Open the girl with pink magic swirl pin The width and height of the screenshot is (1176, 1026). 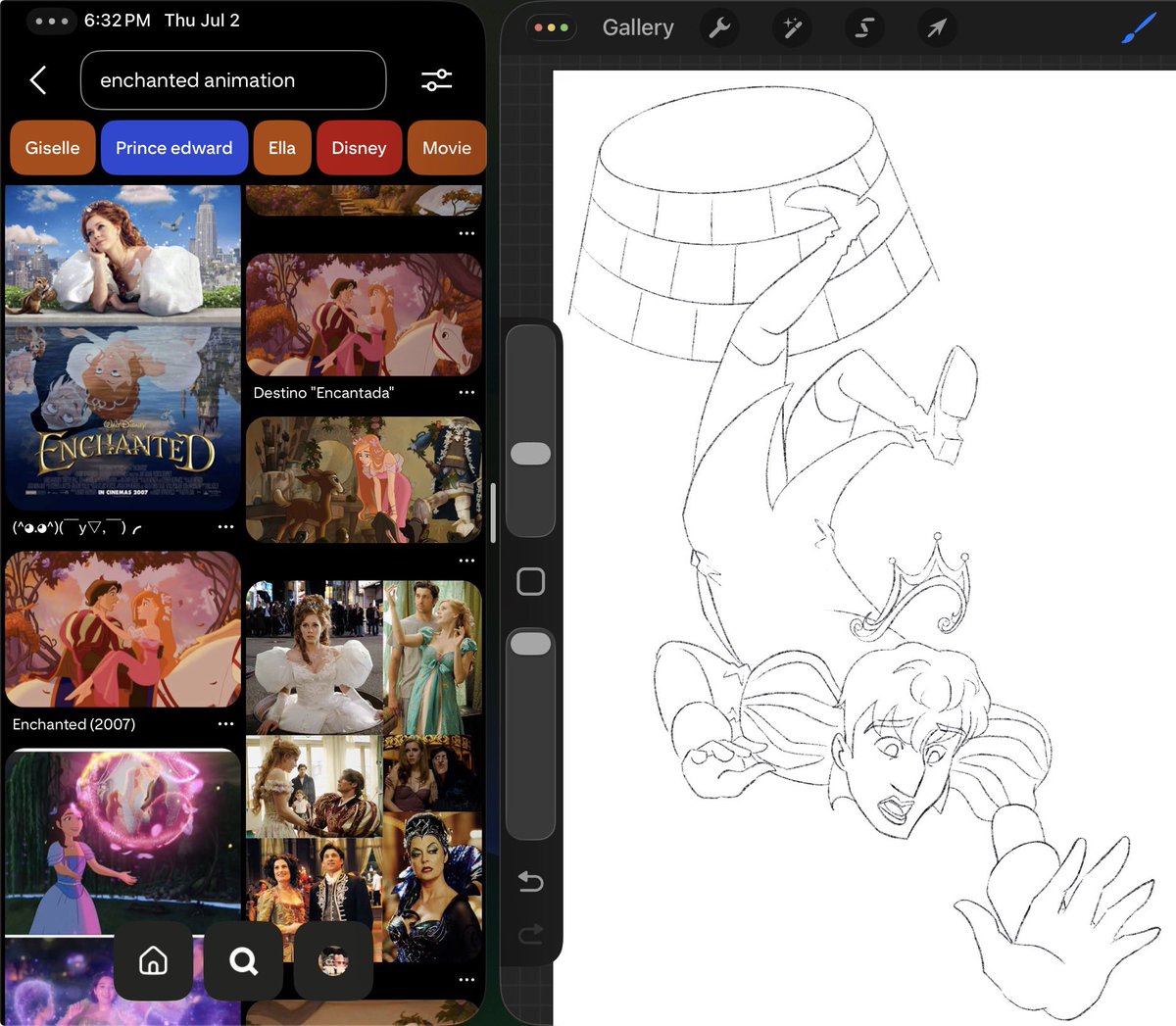click(x=122, y=843)
